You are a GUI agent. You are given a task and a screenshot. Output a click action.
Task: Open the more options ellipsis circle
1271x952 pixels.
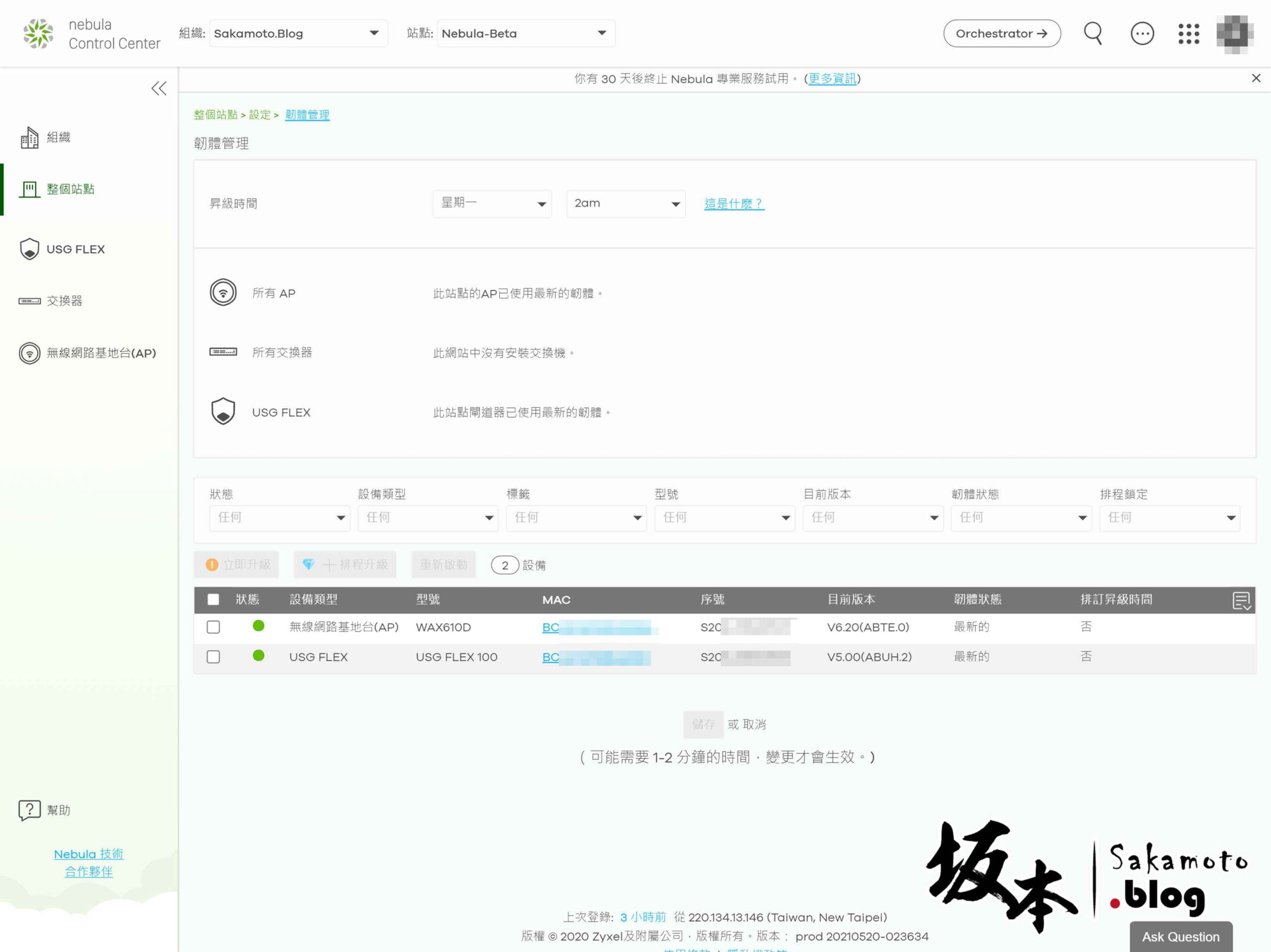(1142, 33)
